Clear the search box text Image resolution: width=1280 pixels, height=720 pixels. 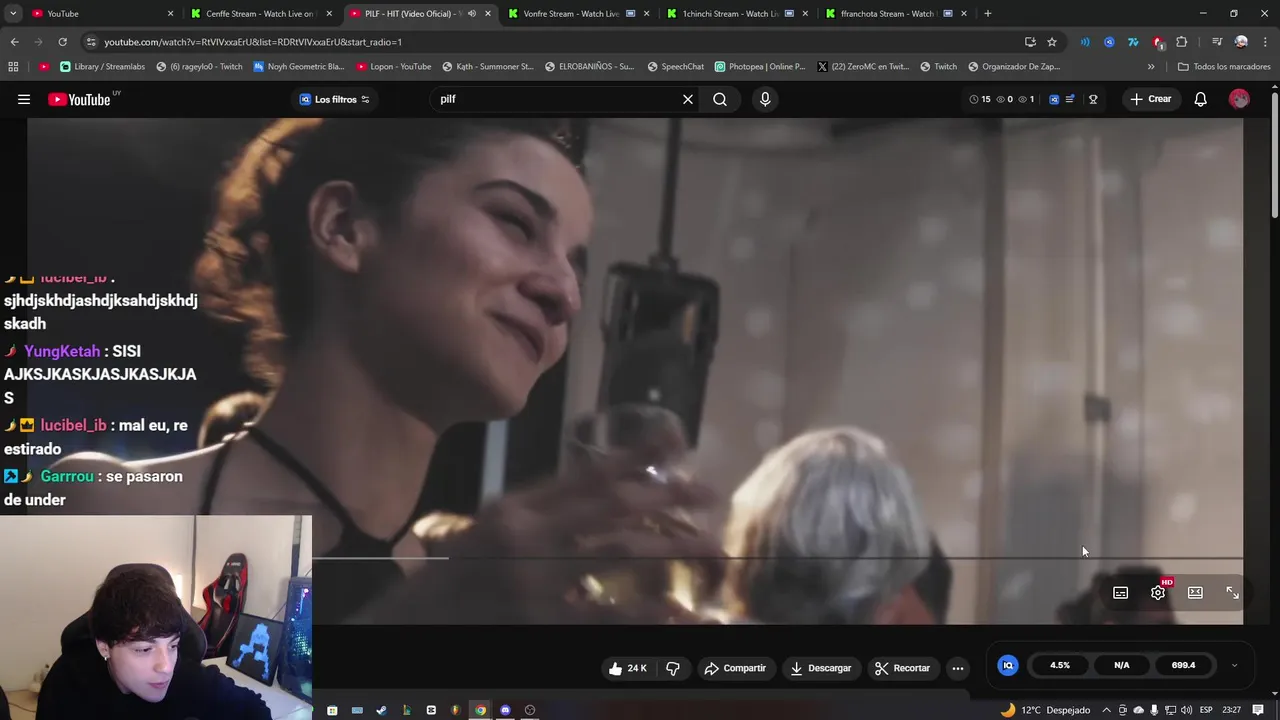(x=688, y=99)
